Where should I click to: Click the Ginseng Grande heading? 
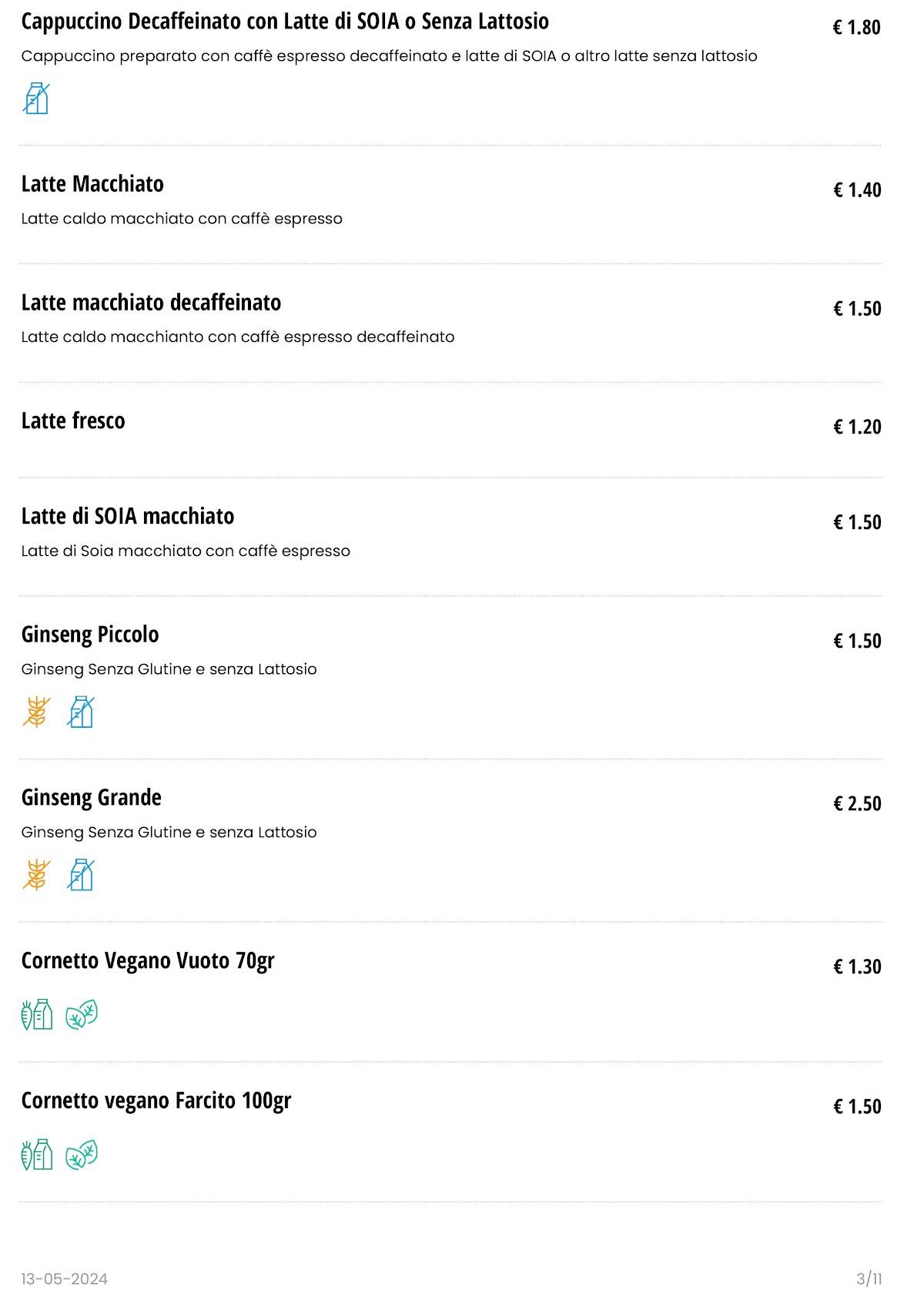[x=92, y=798]
